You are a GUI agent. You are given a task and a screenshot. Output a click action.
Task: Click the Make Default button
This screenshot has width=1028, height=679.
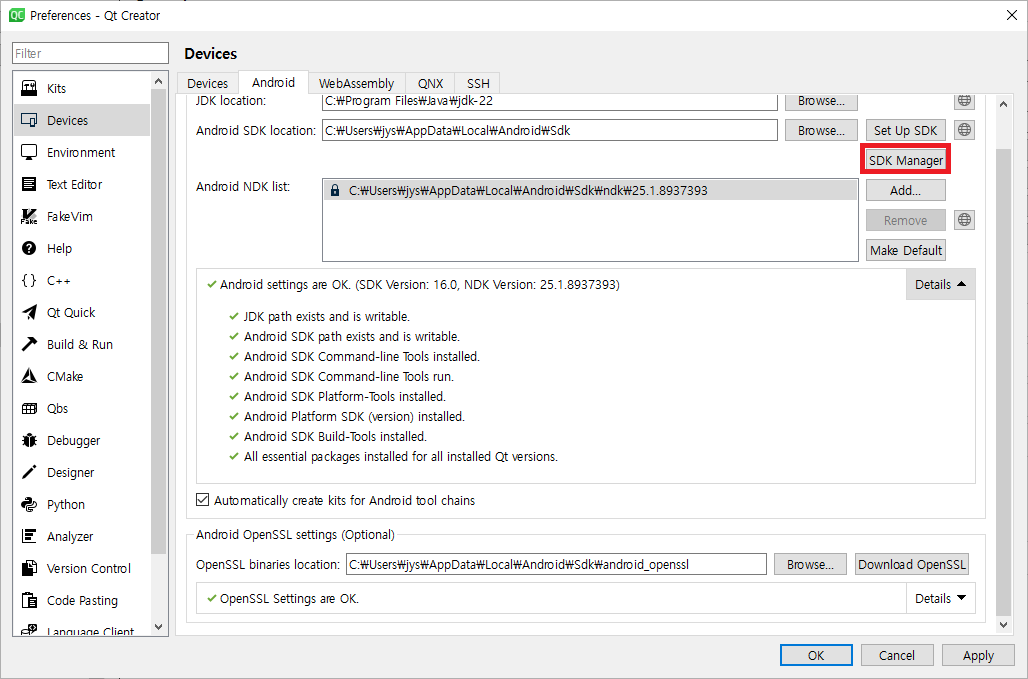(905, 250)
